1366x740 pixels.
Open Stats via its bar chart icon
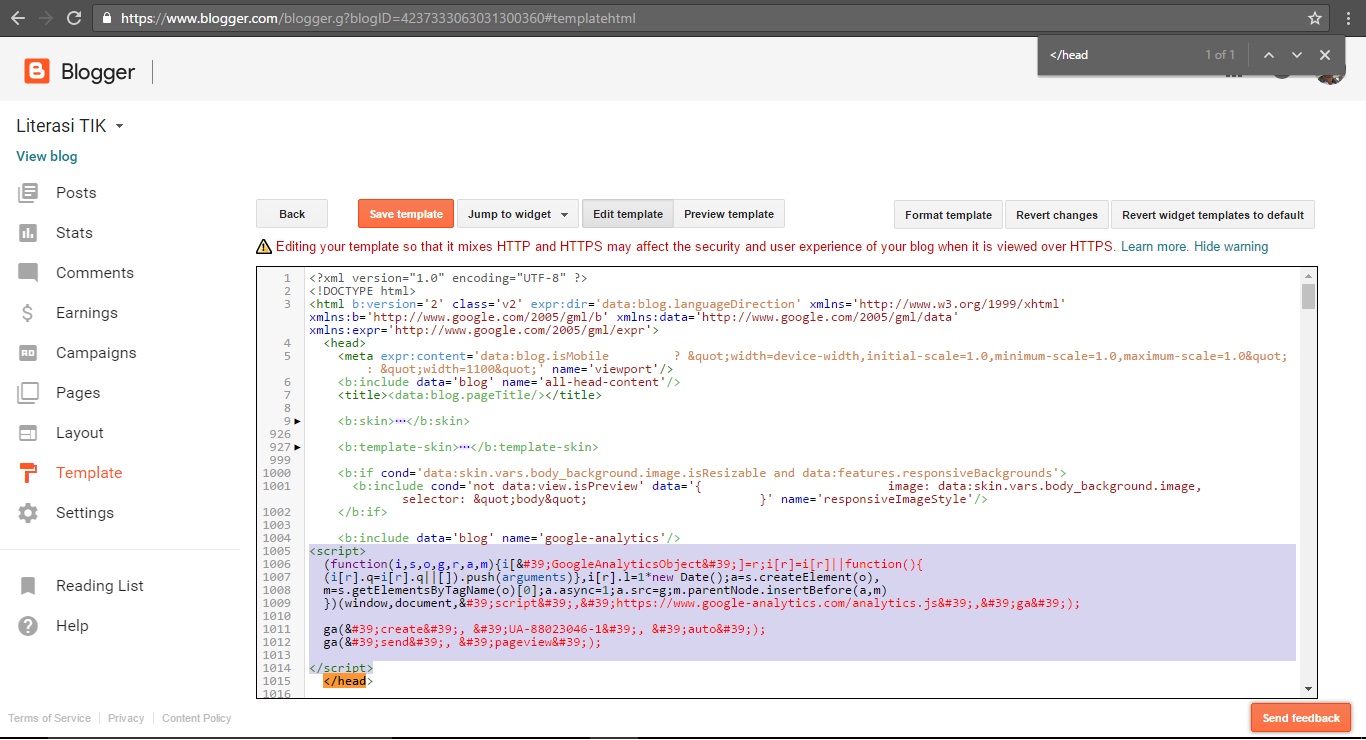tap(28, 233)
